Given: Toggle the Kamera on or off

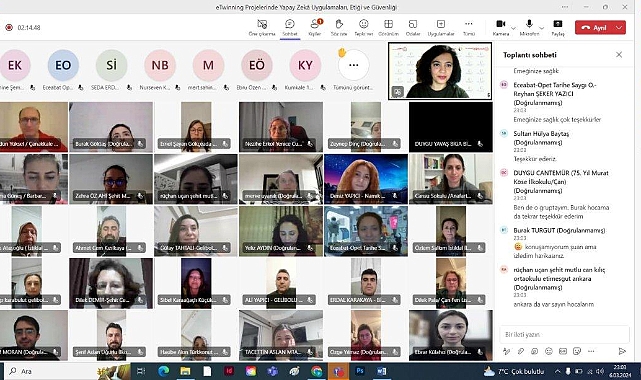Looking at the screenshot, I should tap(501, 27).
